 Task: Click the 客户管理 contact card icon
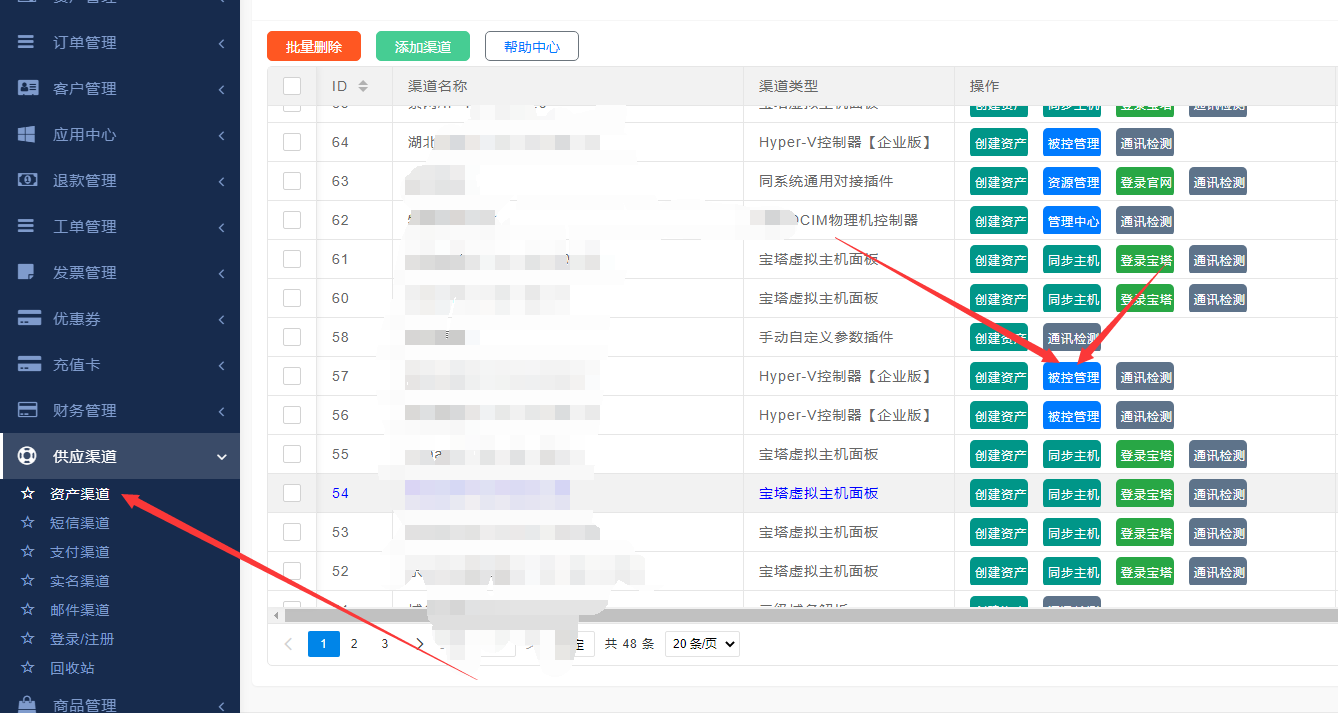click(x=28, y=88)
